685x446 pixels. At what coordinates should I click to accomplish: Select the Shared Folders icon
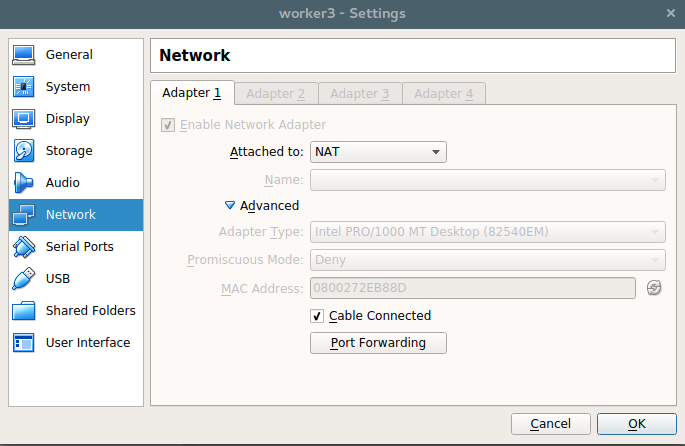(x=24, y=311)
